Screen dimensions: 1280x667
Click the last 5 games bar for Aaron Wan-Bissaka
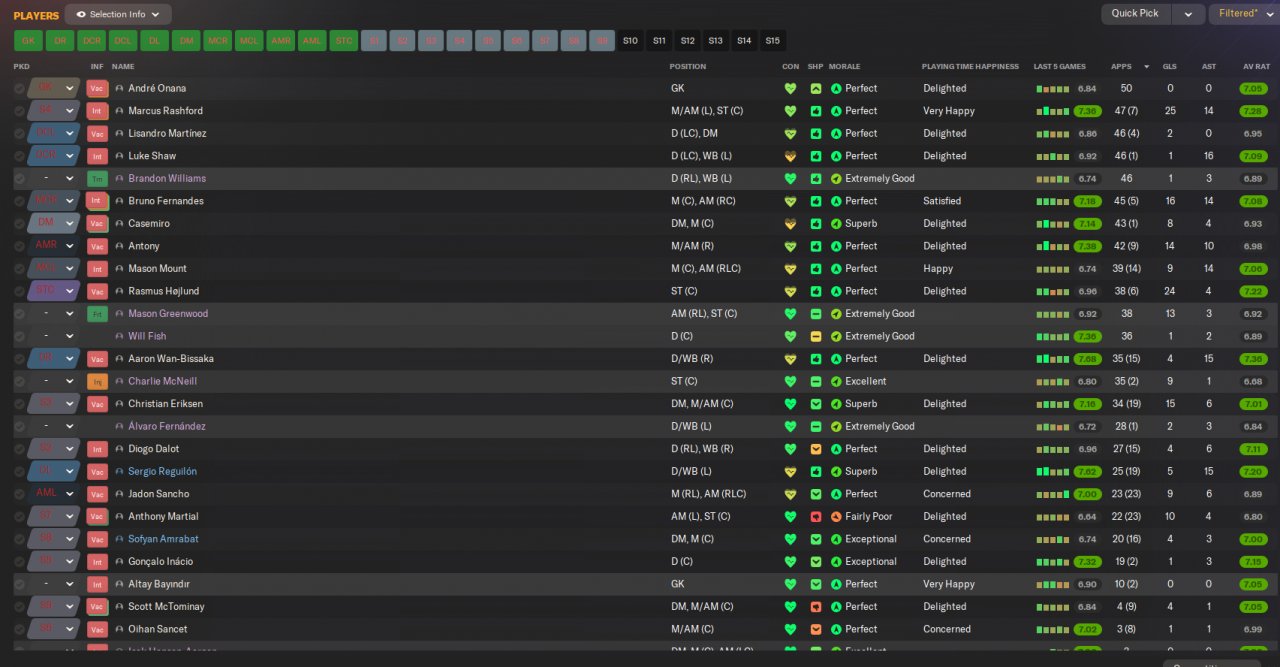click(x=1053, y=359)
